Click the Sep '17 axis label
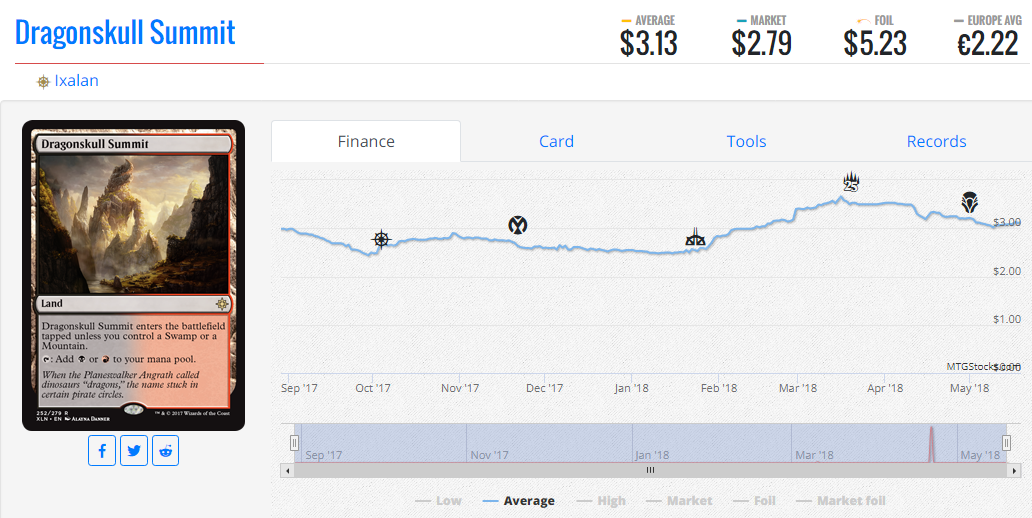The height and width of the screenshot is (518, 1032). pyautogui.click(x=299, y=388)
